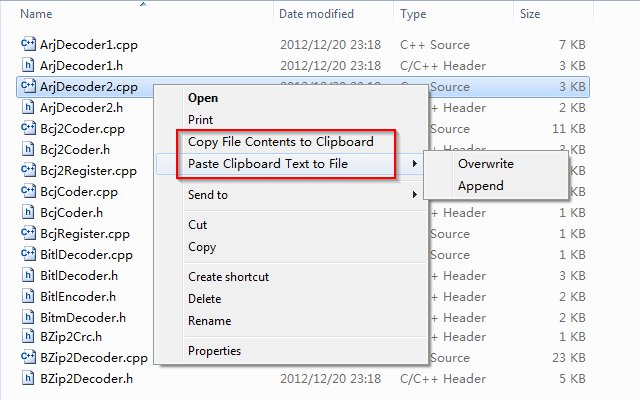
Task: Click the ArjDecoder1.h header file icon
Action: click(x=28, y=65)
